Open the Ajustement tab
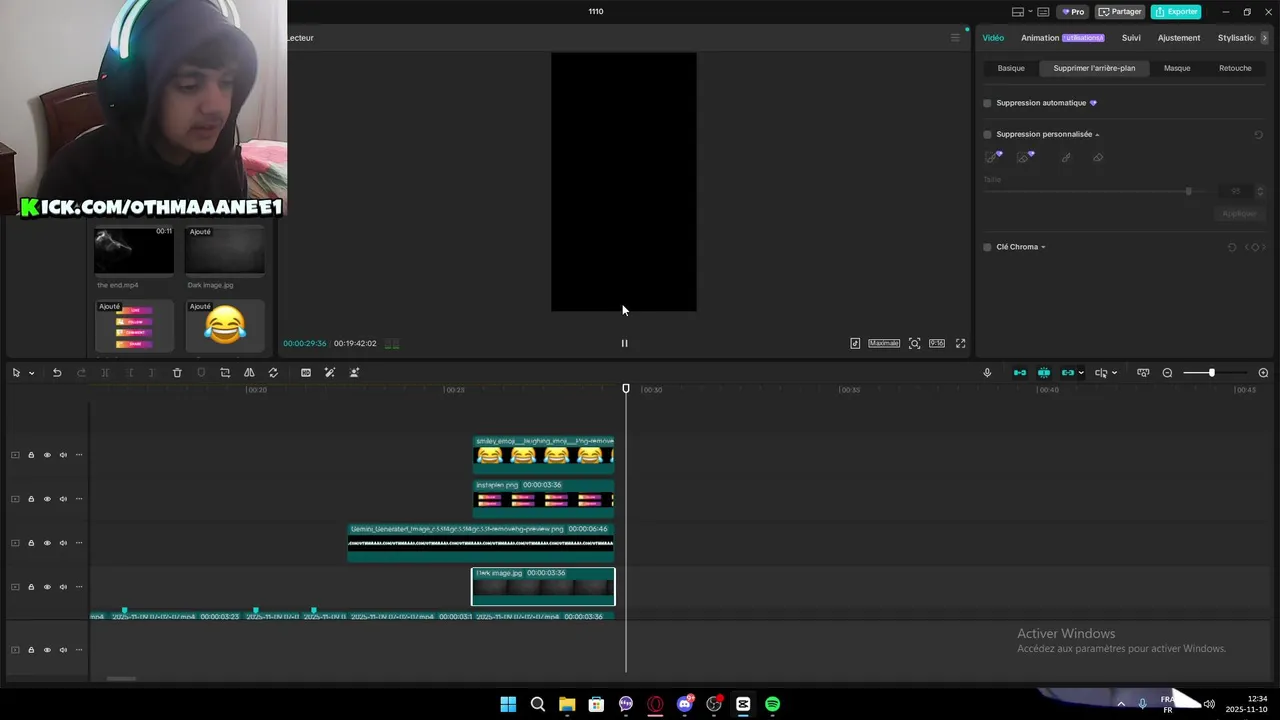Screen dimensions: 1280x720 (x=1179, y=38)
